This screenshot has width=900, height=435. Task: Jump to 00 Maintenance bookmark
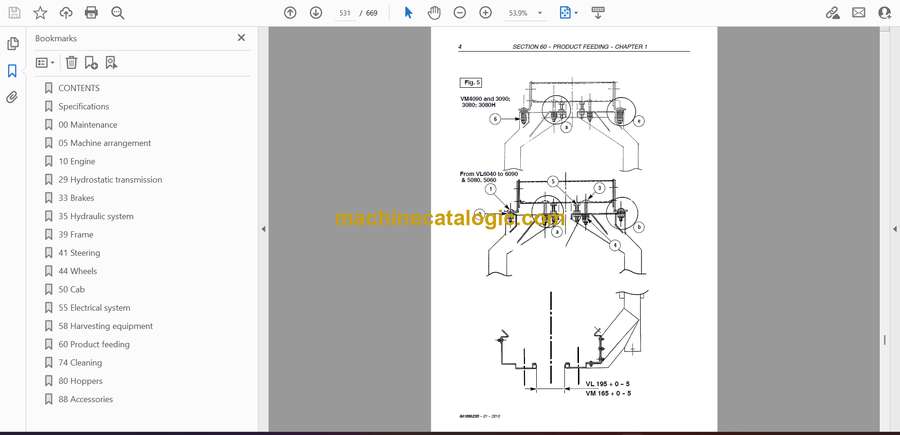click(88, 125)
